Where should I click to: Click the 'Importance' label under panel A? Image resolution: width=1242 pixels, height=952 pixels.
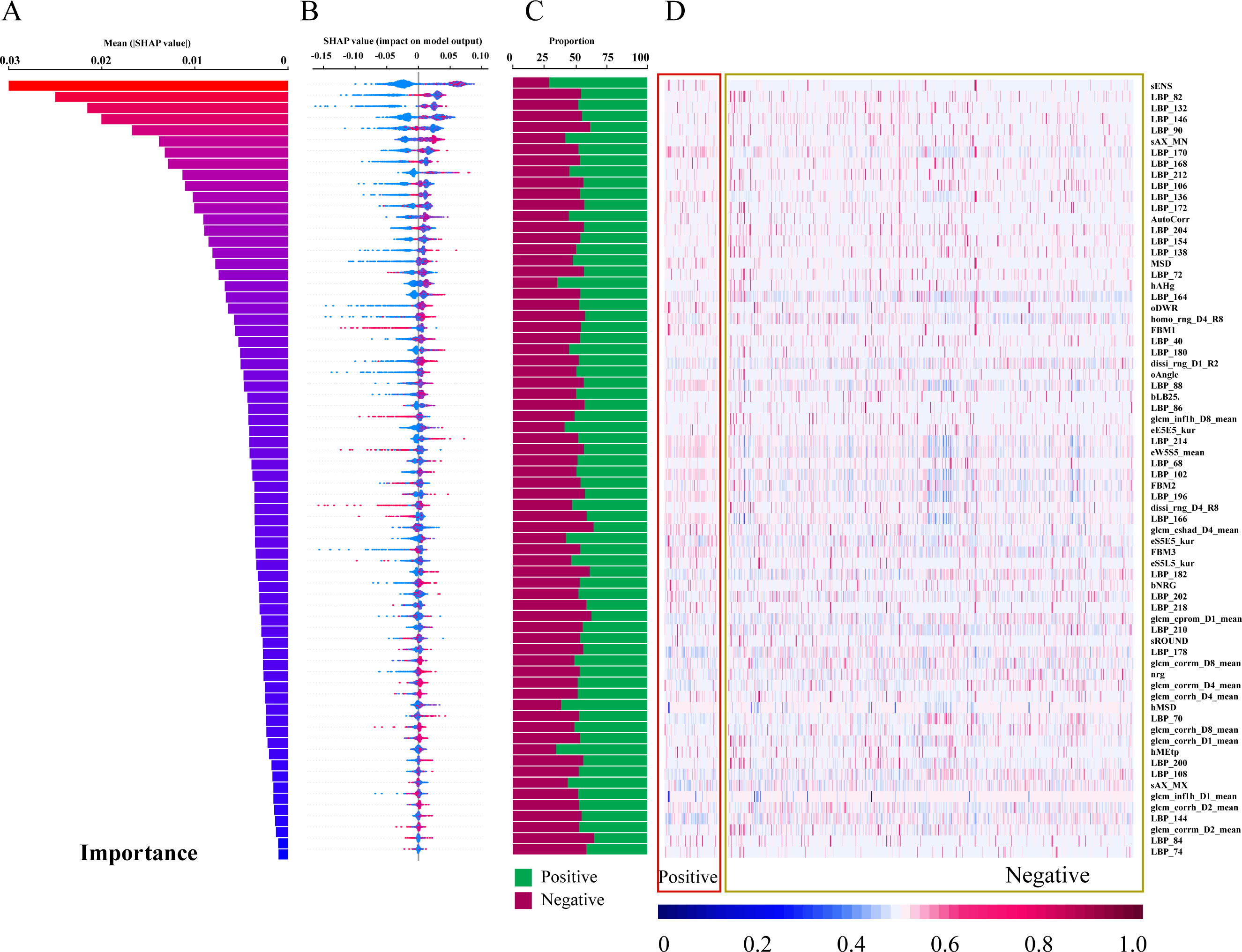click(x=139, y=853)
